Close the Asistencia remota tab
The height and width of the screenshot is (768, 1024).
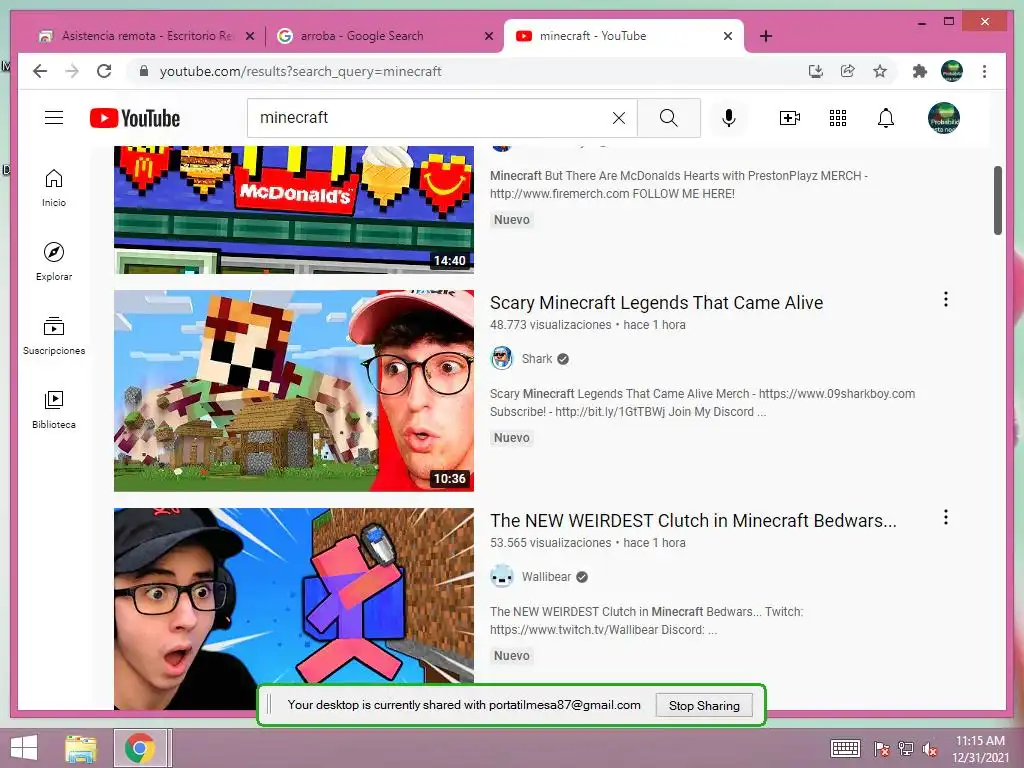coord(249,36)
